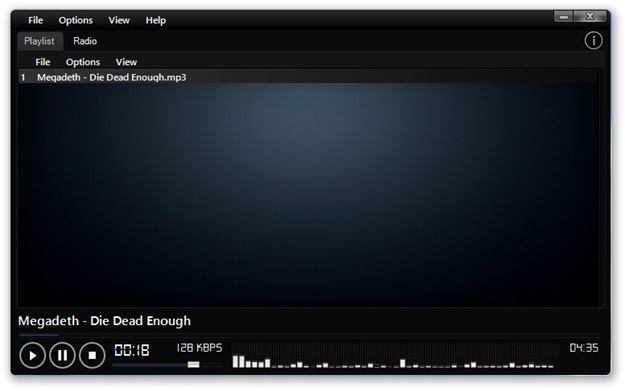Click the 04:35 total time display
This screenshot has width=625, height=391.
584,348
